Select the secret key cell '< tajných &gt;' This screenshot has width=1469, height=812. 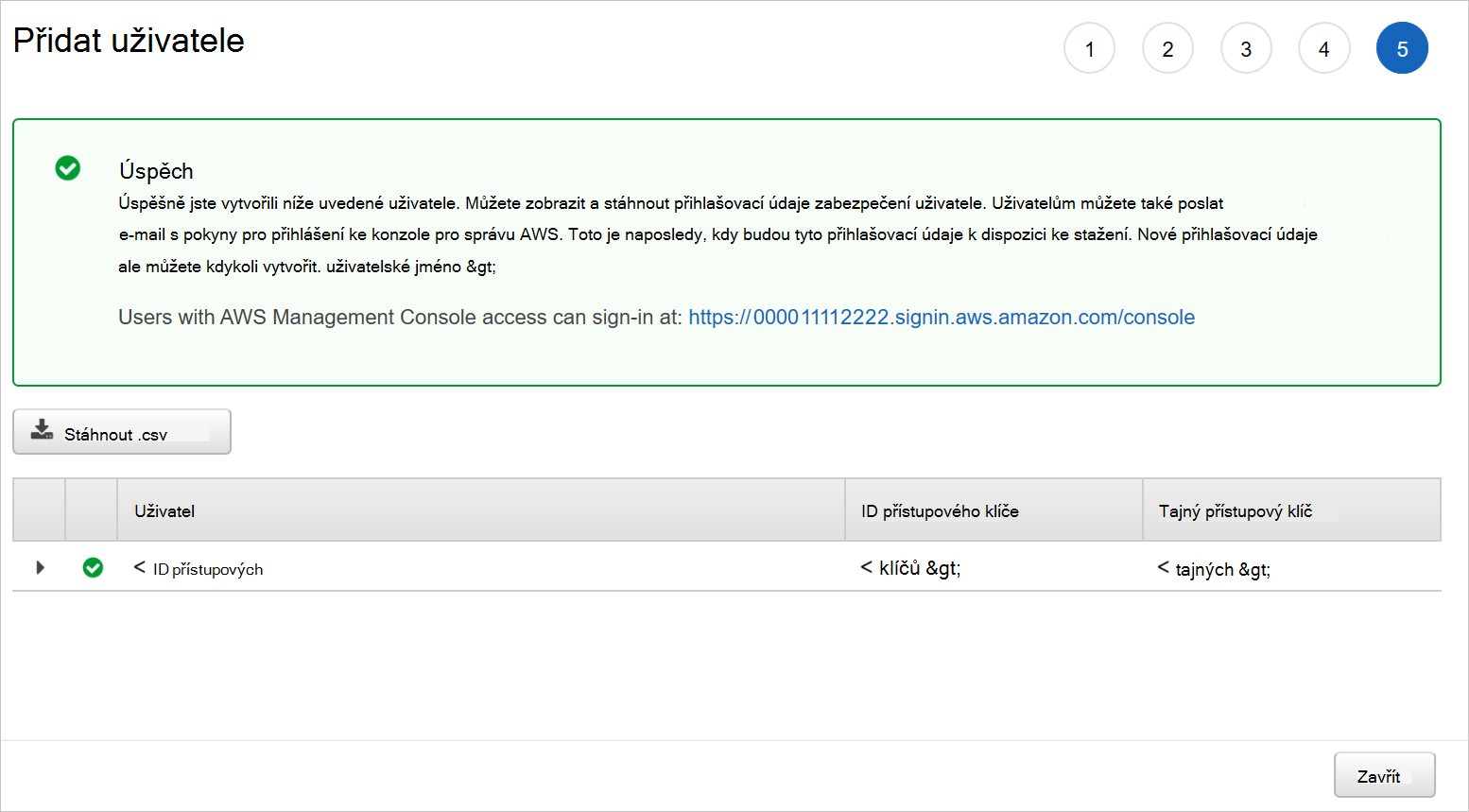[1214, 568]
